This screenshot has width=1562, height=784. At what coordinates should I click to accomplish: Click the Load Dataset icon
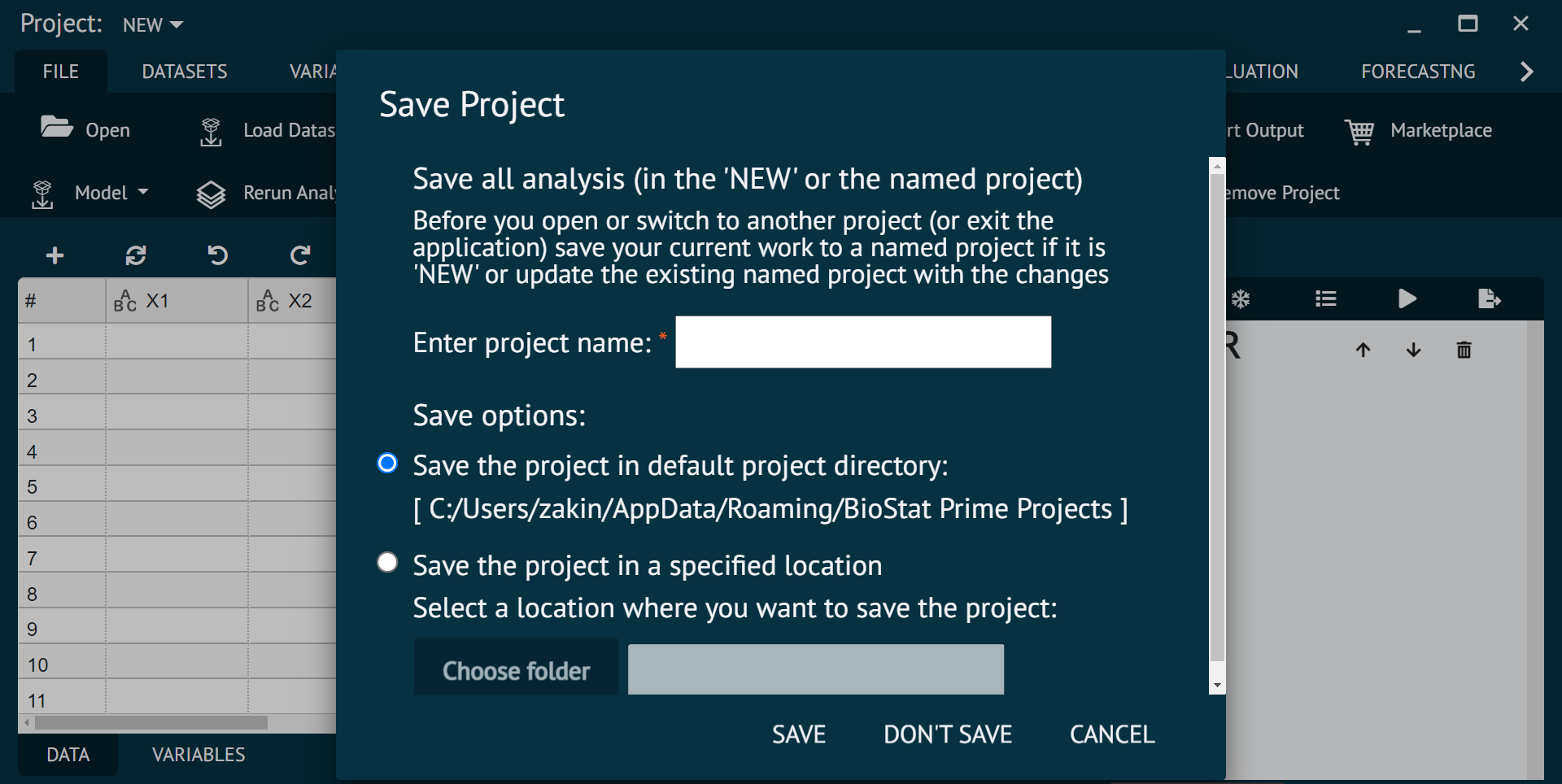coord(211,130)
